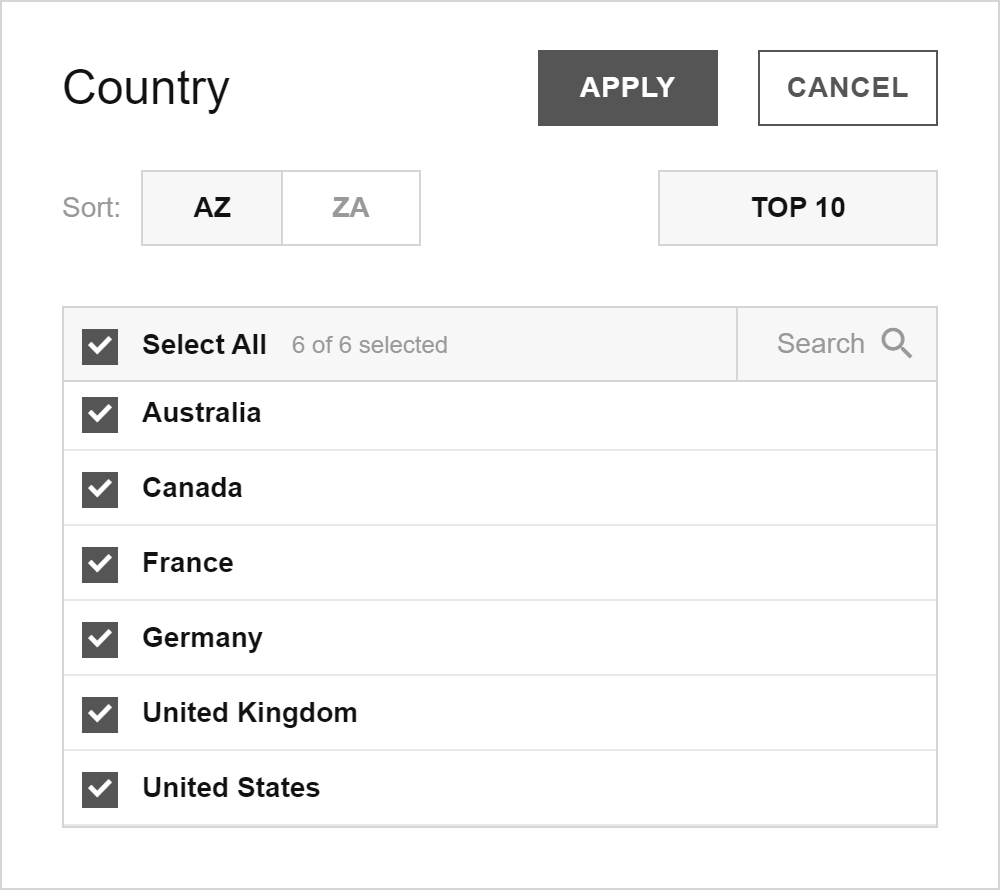Screen dimensions: 1000x890
Task: Sort countries descending with ZA
Action: (x=351, y=208)
